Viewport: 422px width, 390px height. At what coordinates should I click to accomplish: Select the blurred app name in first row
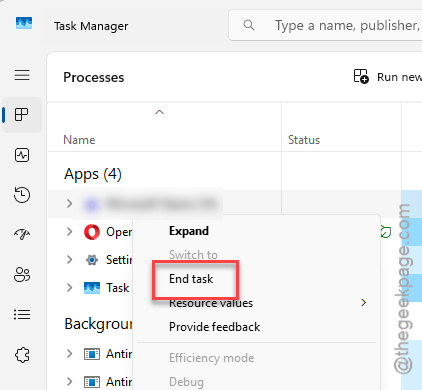161,203
